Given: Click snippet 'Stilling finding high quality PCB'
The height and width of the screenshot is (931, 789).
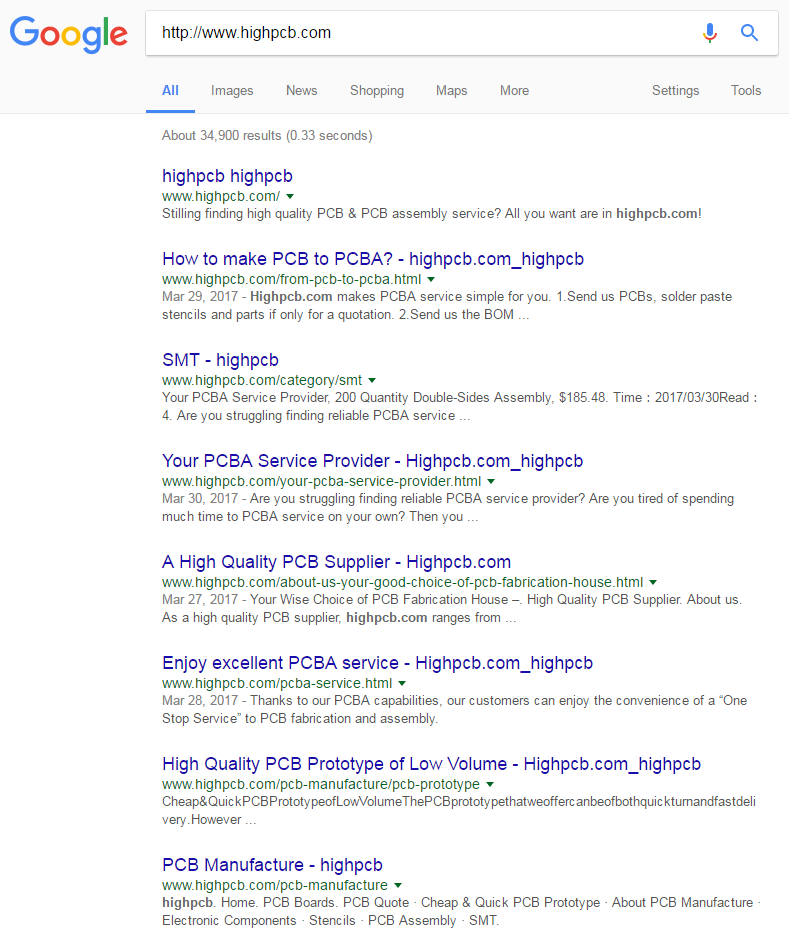Looking at the screenshot, I should coord(432,214).
